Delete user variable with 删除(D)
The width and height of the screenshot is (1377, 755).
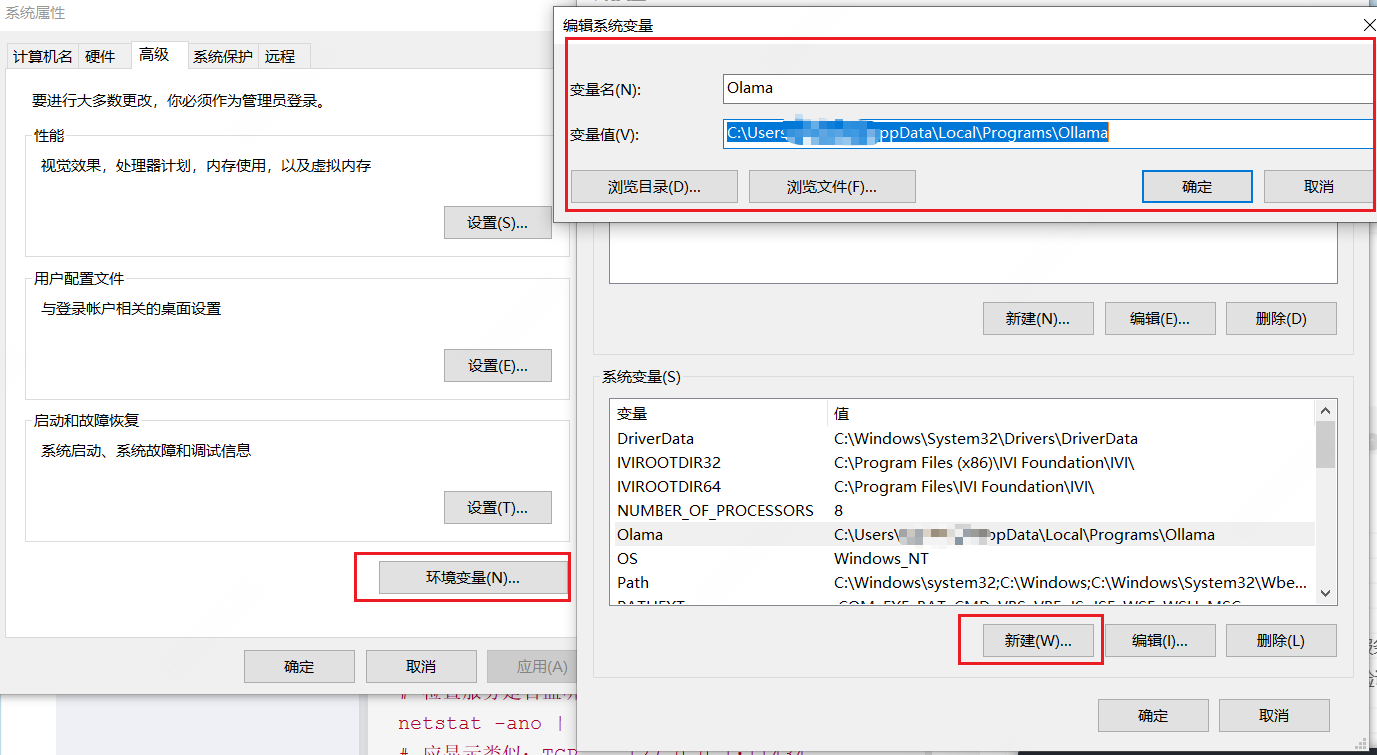click(x=1281, y=319)
